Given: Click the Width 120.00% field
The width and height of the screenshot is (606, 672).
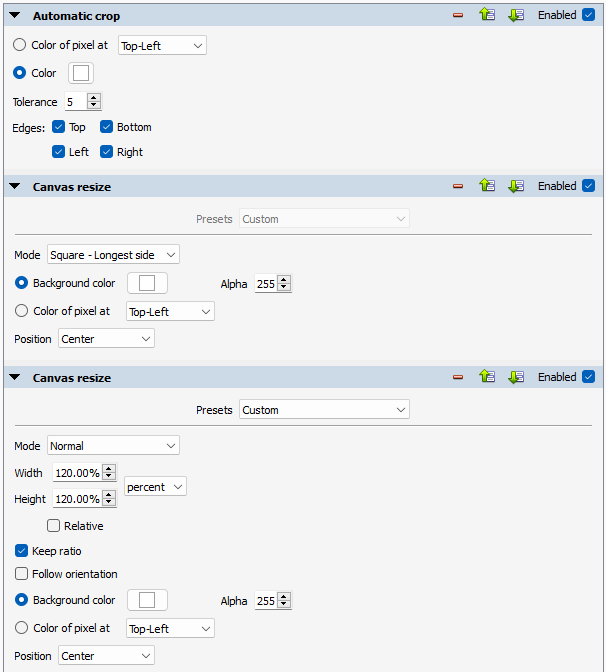Looking at the screenshot, I should [77, 473].
